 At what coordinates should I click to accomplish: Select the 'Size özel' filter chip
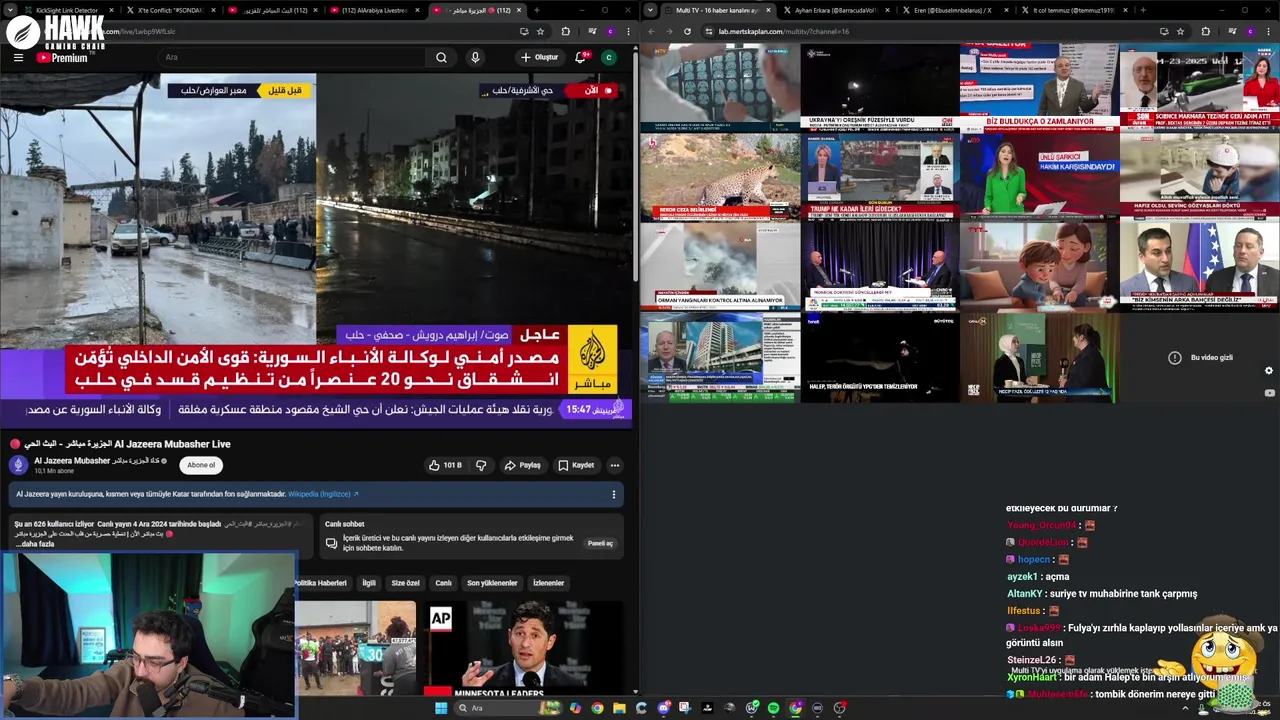click(405, 583)
